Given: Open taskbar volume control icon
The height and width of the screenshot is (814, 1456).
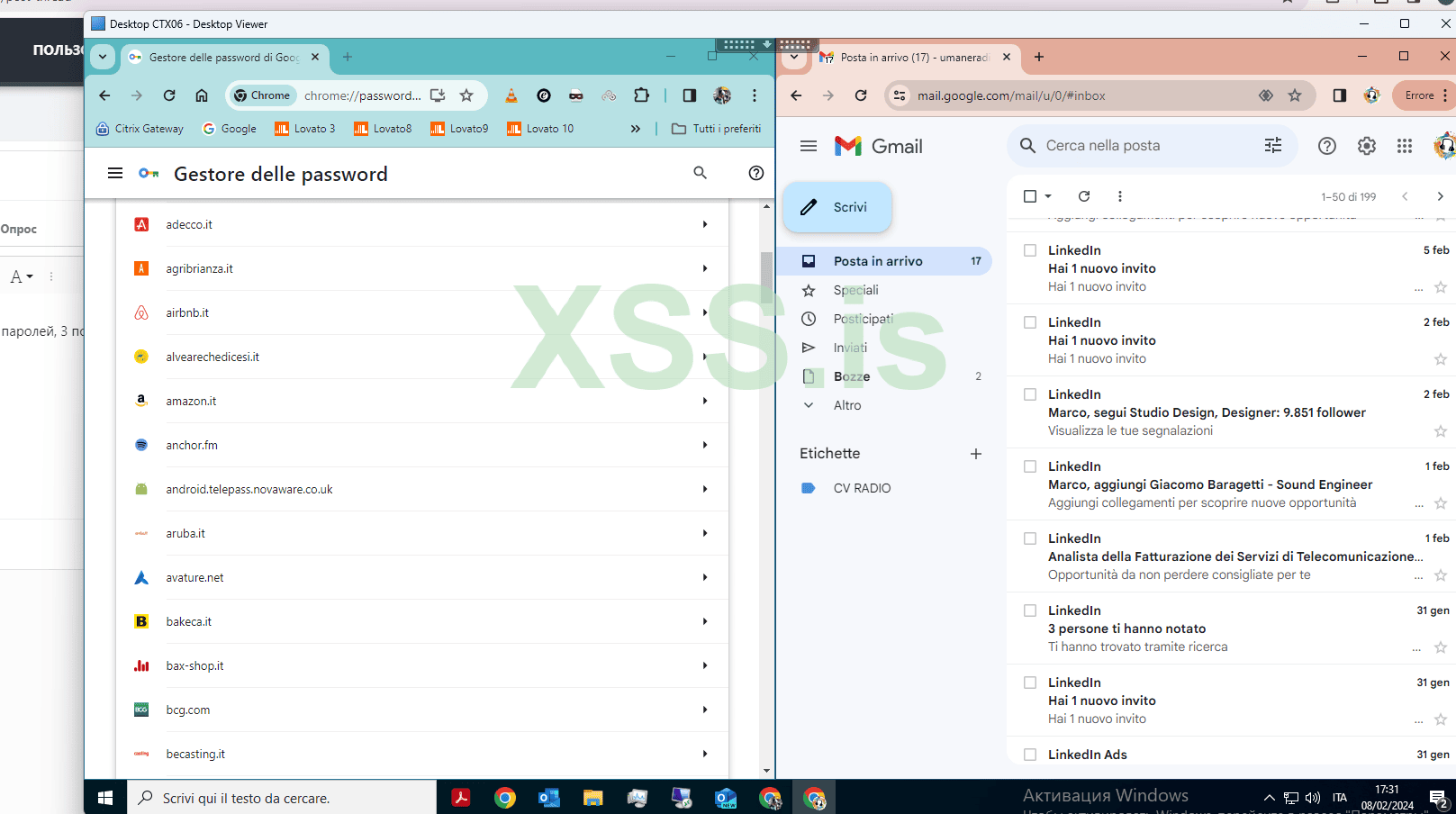Looking at the screenshot, I should pos(1313,798).
